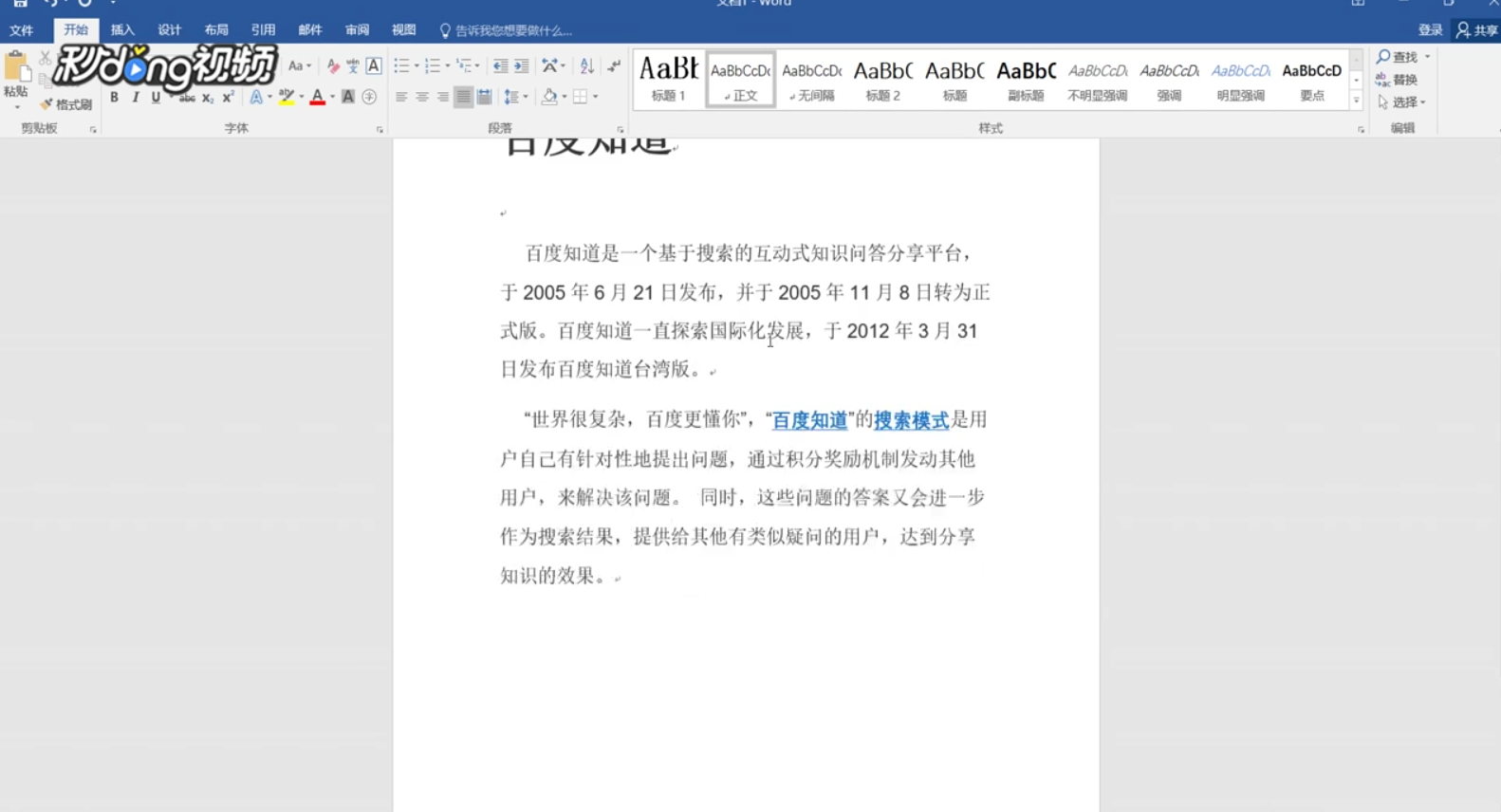Viewport: 1501px width, 812px height.
Task: Click the Bullets list icon
Action: click(x=401, y=66)
